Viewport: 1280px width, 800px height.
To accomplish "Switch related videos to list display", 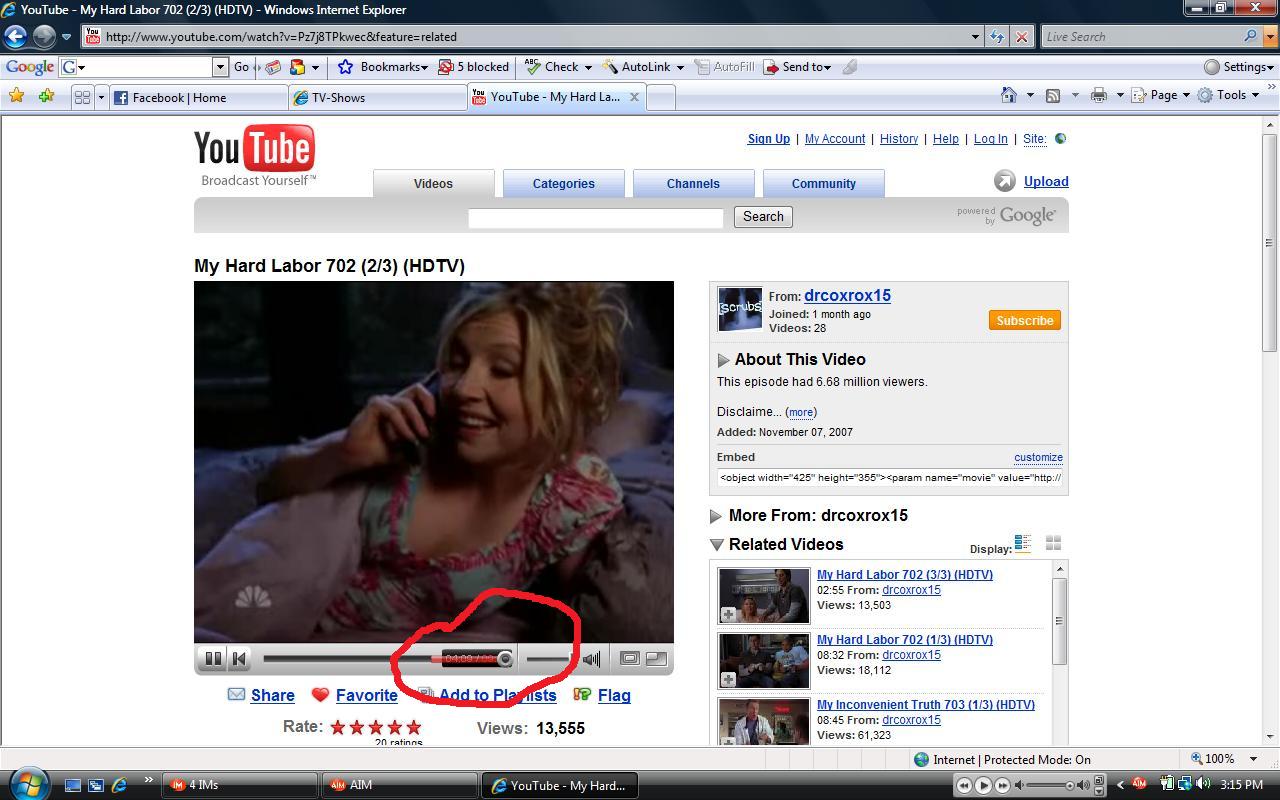I will click(1022, 543).
